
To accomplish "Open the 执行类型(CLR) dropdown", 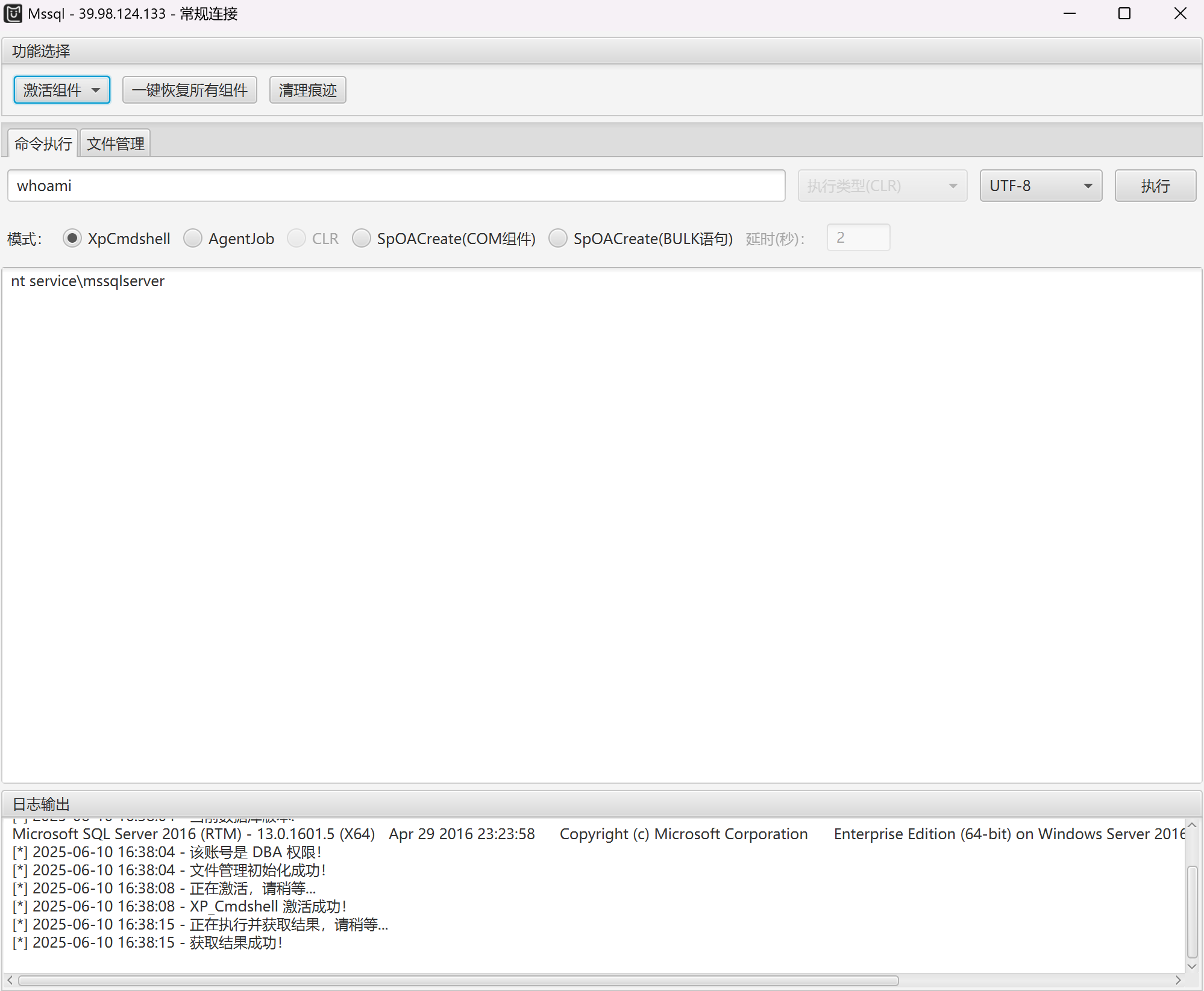I will click(x=882, y=186).
